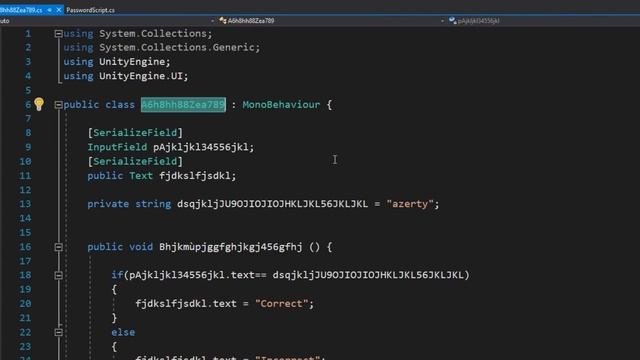This screenshot has height=360, width=640.
Task: Click method name Bhjkmùpjggfghjkgj456gfhj
Action: [x=231, y=247]
